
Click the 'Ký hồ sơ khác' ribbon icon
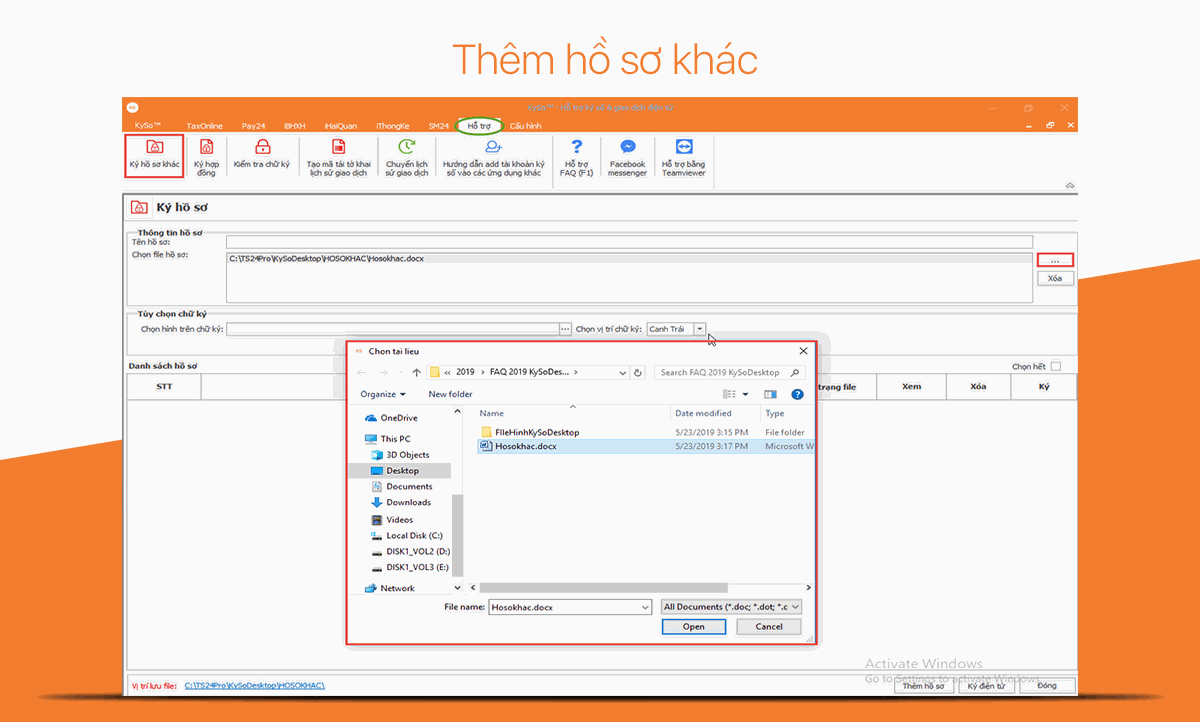(154, 148)
